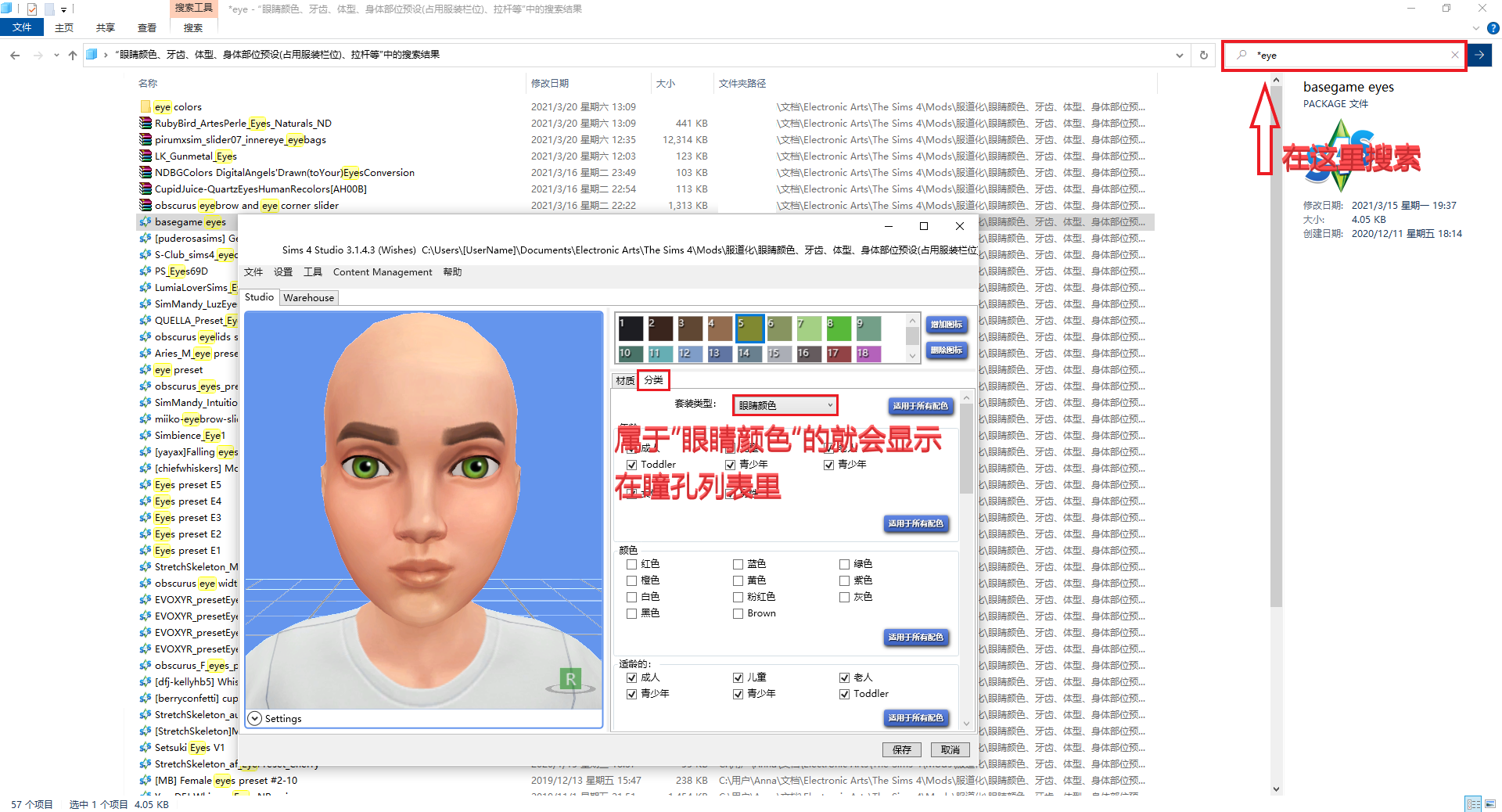
Task: Switch Explorer to the details view icon
Action: (1473, 803)
